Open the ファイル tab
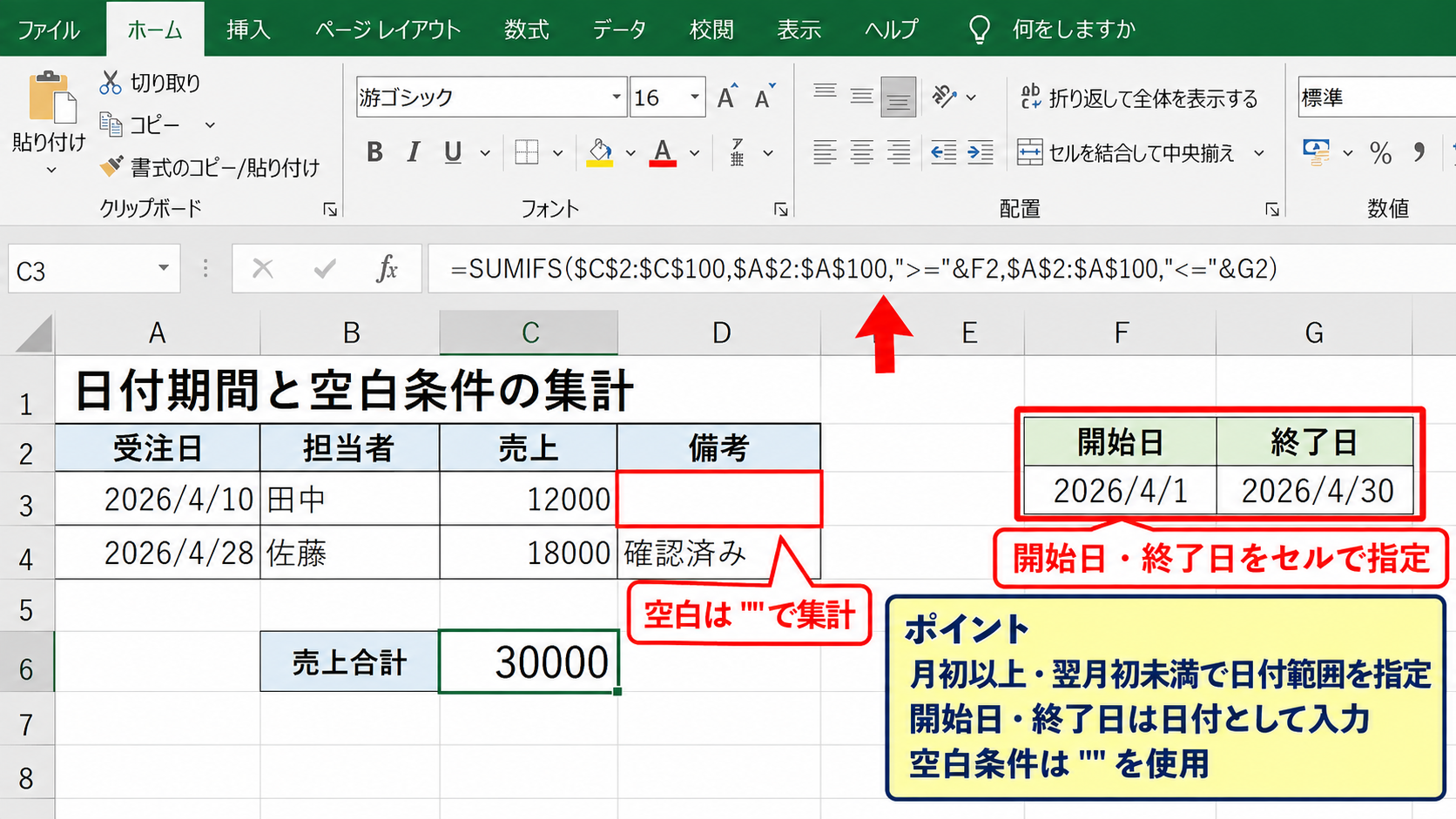The height and width of the screenshot is (819, 1456). coord(49,30)
